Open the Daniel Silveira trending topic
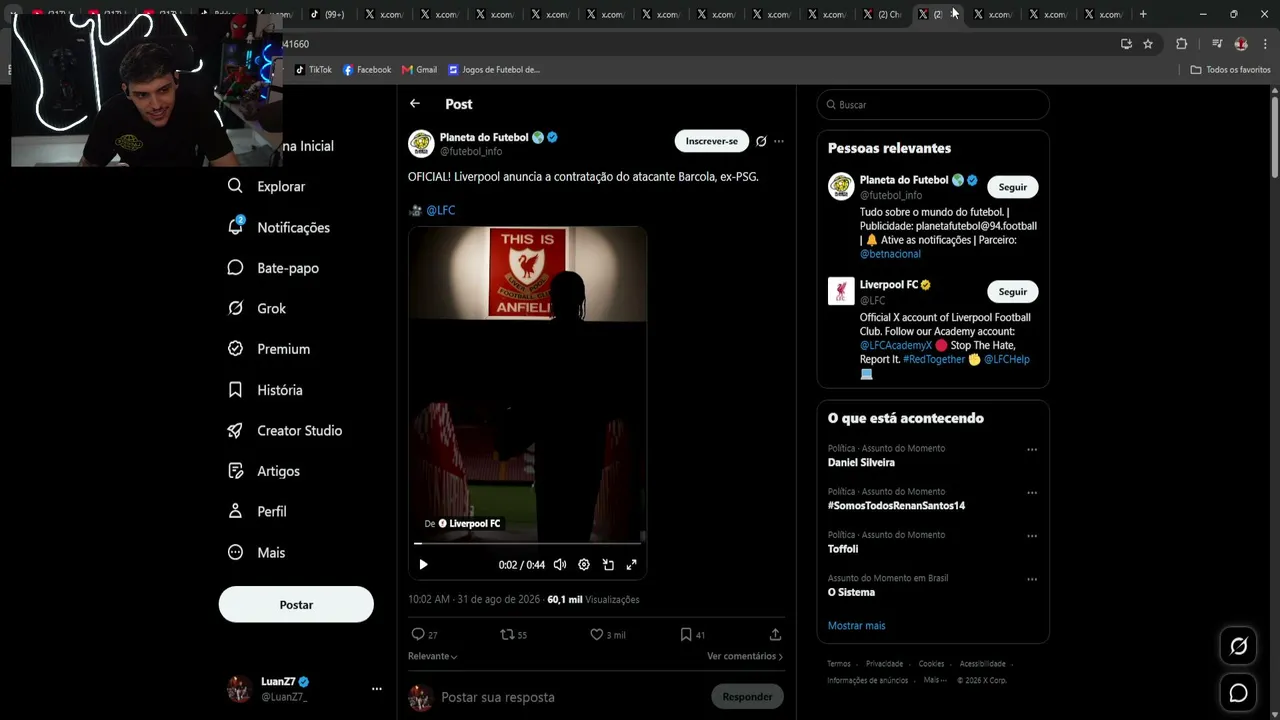 [x=861, y=463]
